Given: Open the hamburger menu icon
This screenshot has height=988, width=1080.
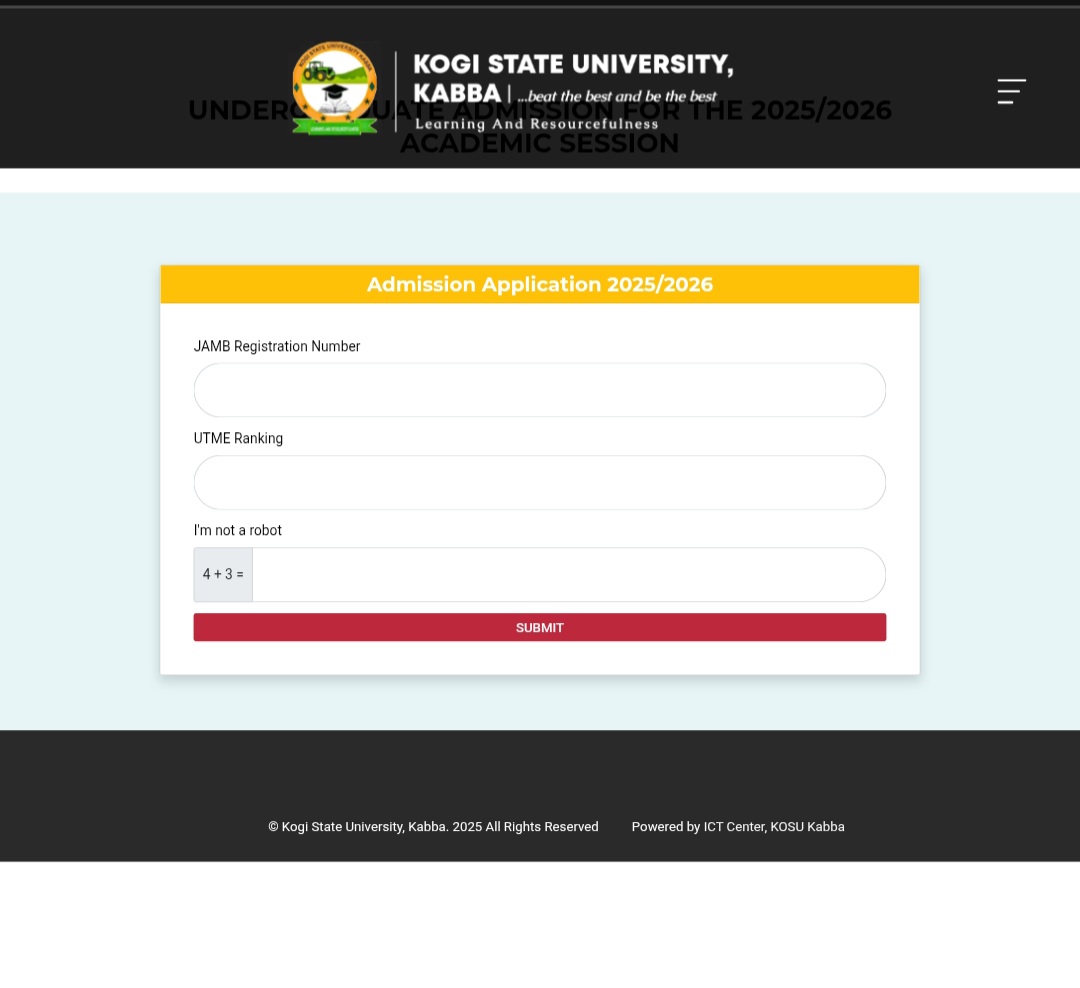Looking at the screenshot, I should (x=1011, y=91).
